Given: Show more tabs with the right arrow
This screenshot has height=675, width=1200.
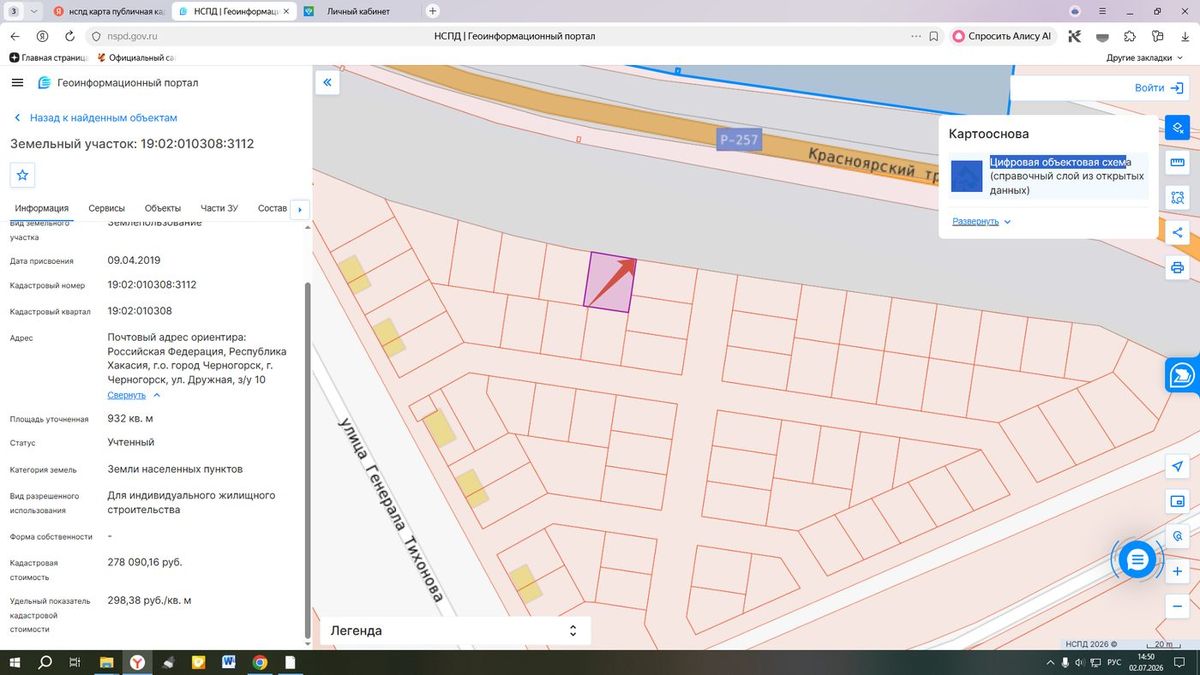Looking at the screenshot, I should coord(299,209).
